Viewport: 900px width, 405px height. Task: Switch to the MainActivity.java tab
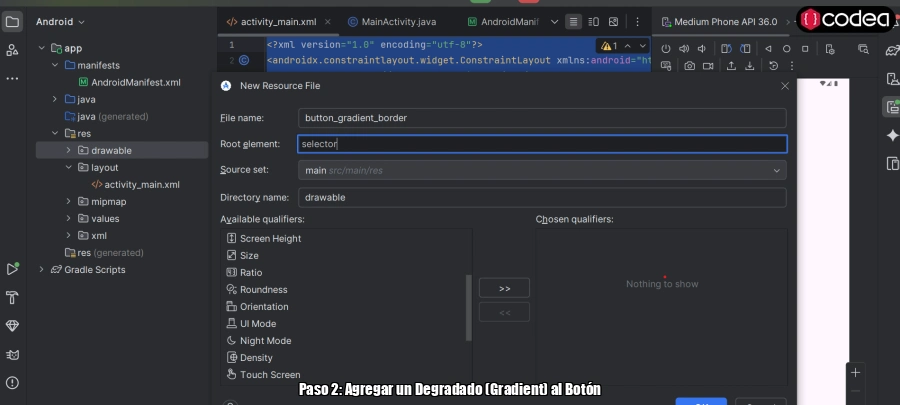point(393,21)
